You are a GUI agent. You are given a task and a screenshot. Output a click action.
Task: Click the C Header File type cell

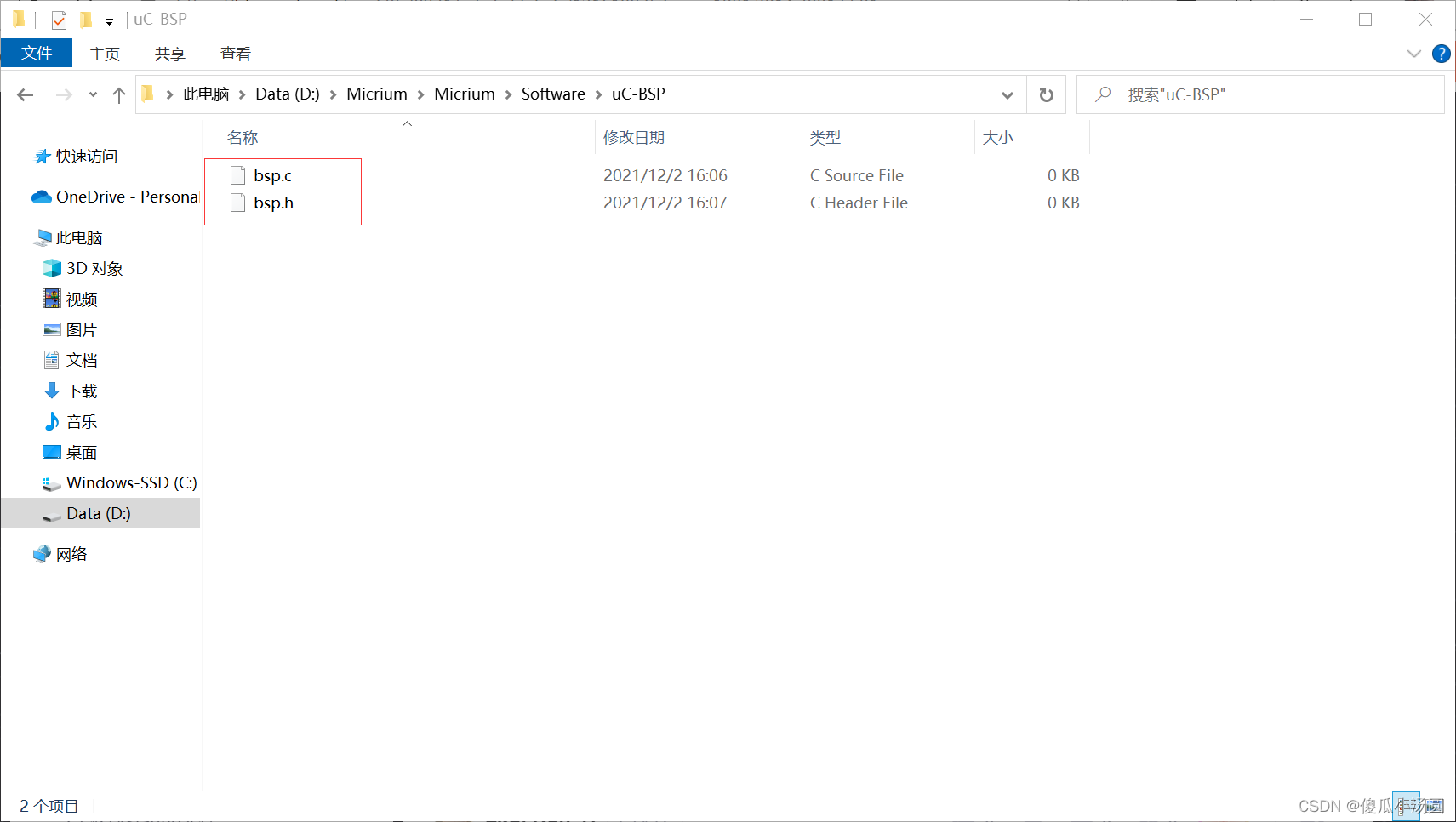(859, 203)
